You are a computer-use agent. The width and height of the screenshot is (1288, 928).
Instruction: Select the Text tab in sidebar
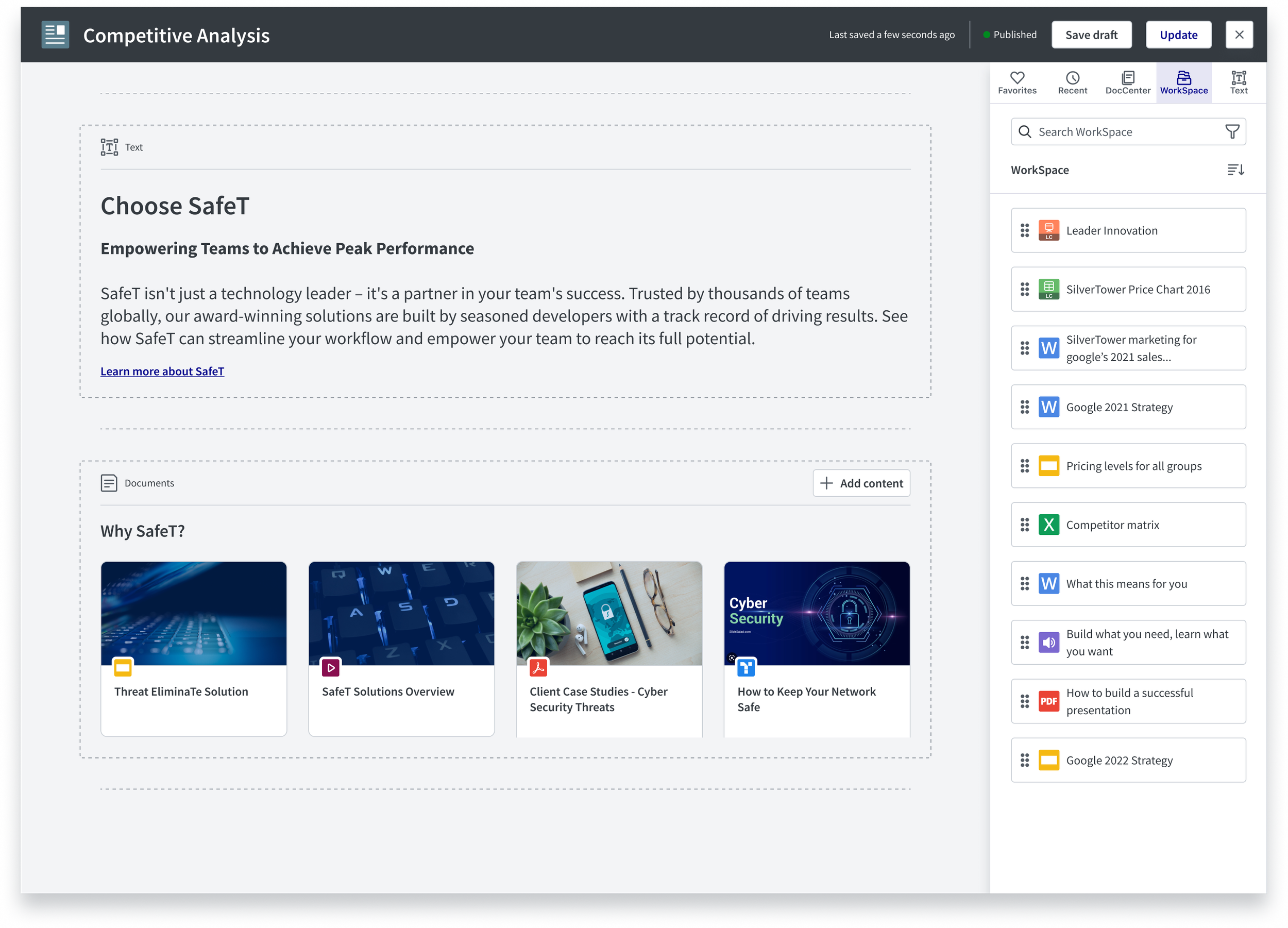click(x=1239, y=83)
